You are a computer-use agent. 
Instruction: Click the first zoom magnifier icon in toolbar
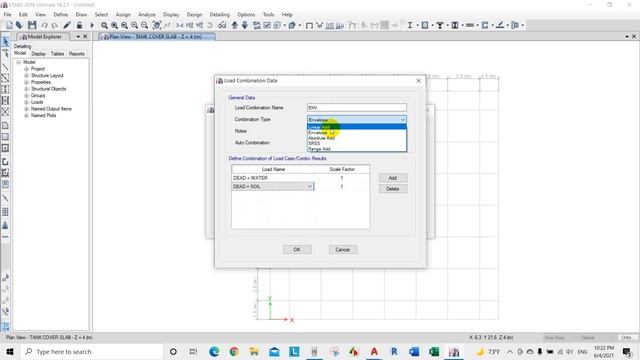tap(104, 25)
